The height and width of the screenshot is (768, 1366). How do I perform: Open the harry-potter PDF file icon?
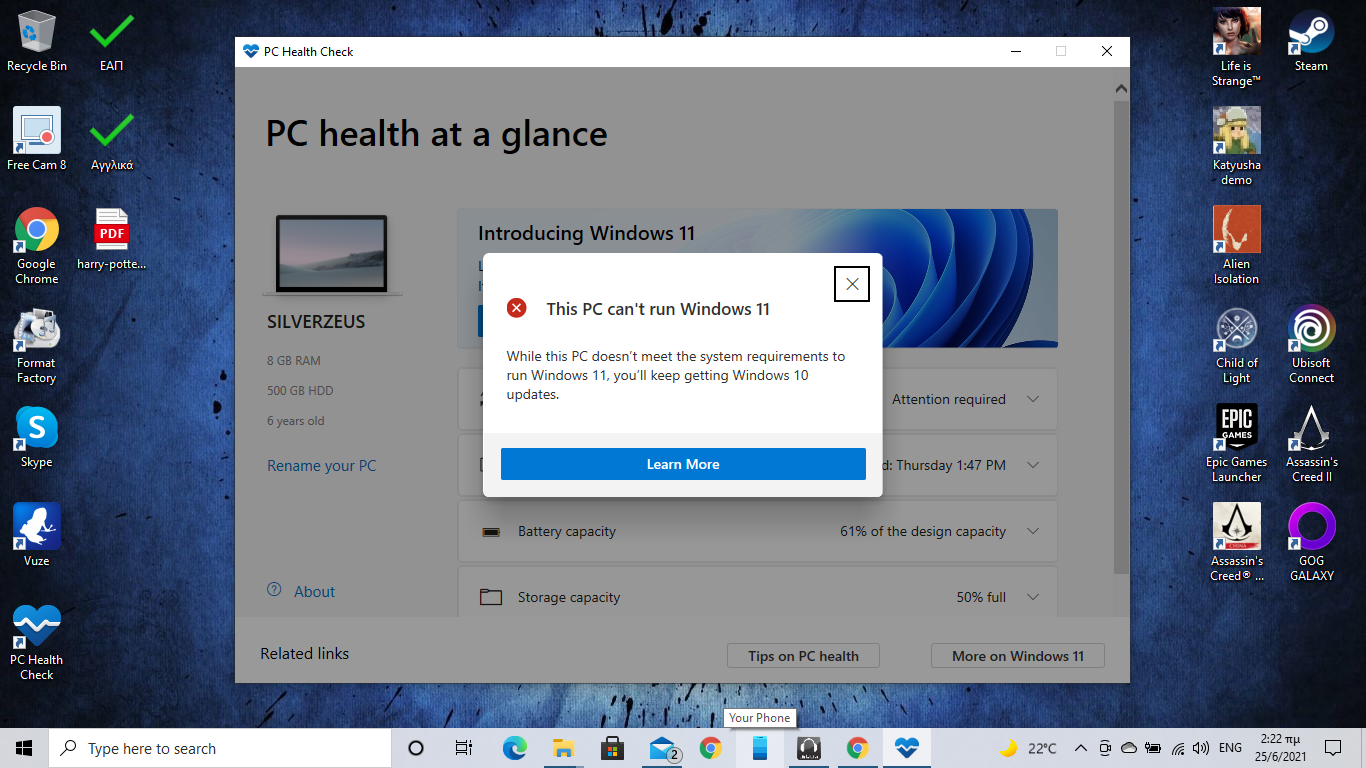point(111,238)
